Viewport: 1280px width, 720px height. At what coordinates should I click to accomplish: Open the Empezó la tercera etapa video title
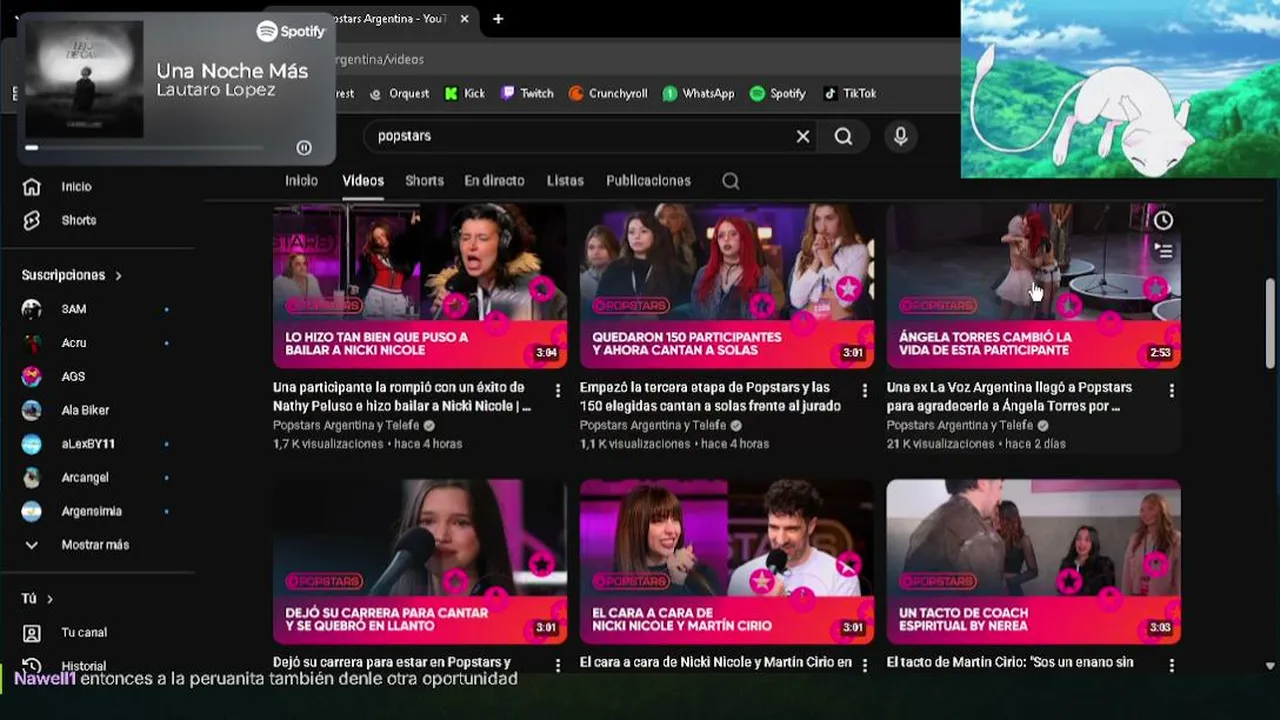coord(710,397)
